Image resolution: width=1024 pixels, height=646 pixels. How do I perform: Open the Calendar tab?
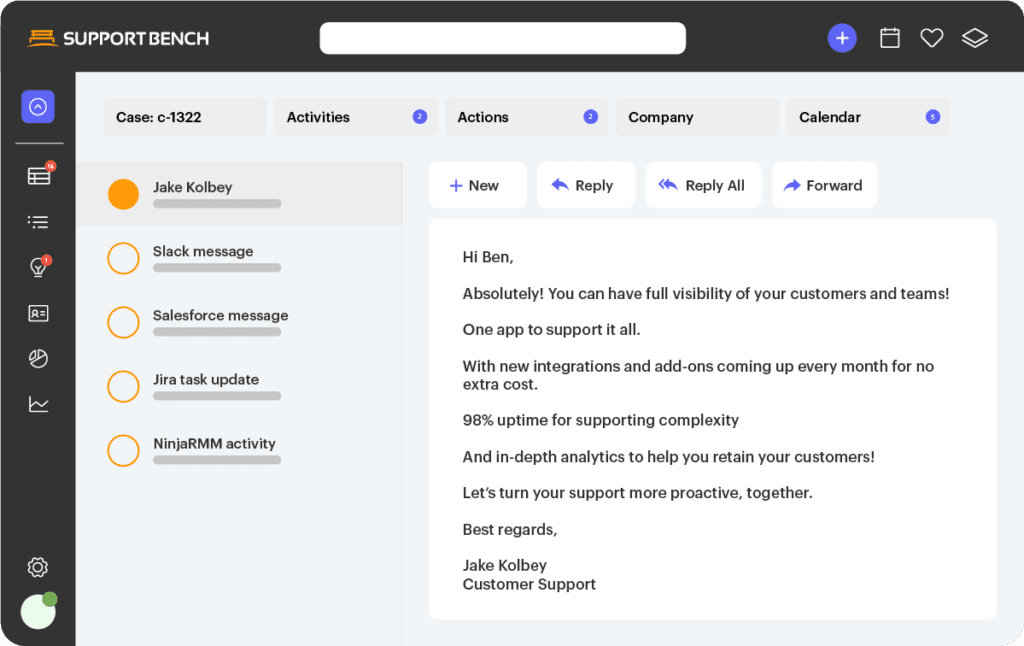(867, 117)
